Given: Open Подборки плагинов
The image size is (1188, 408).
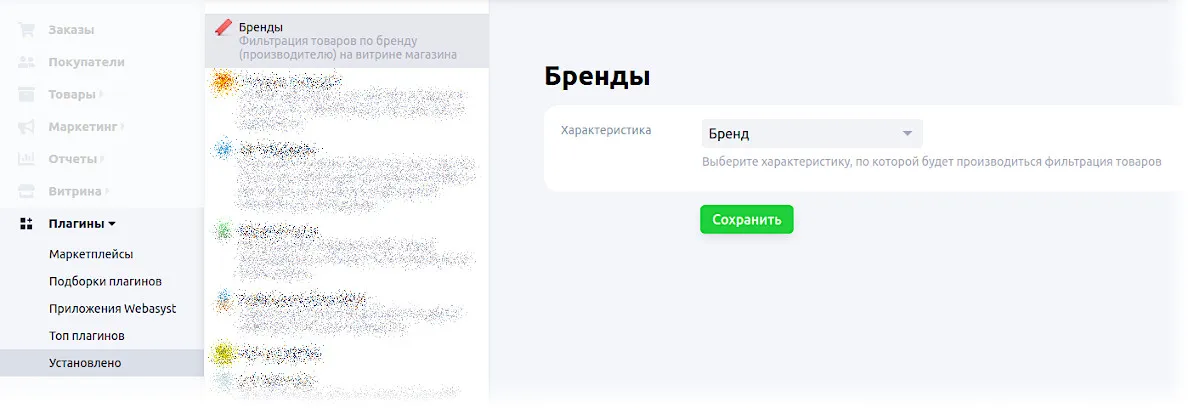Looking at the screenshot, I should tap(105, 282).
